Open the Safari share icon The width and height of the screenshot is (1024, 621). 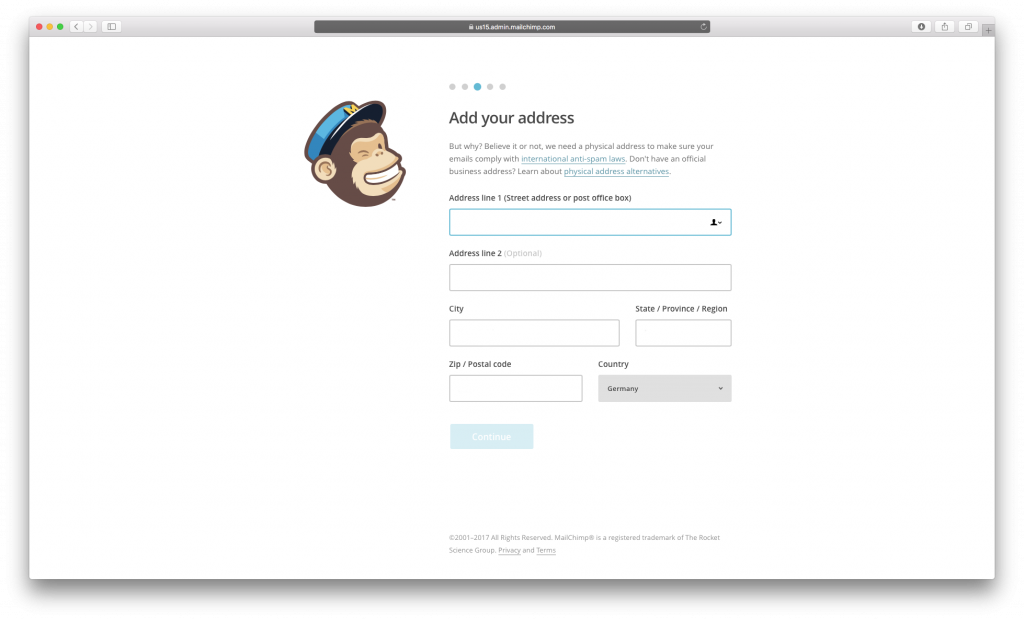tap(945, 27)
